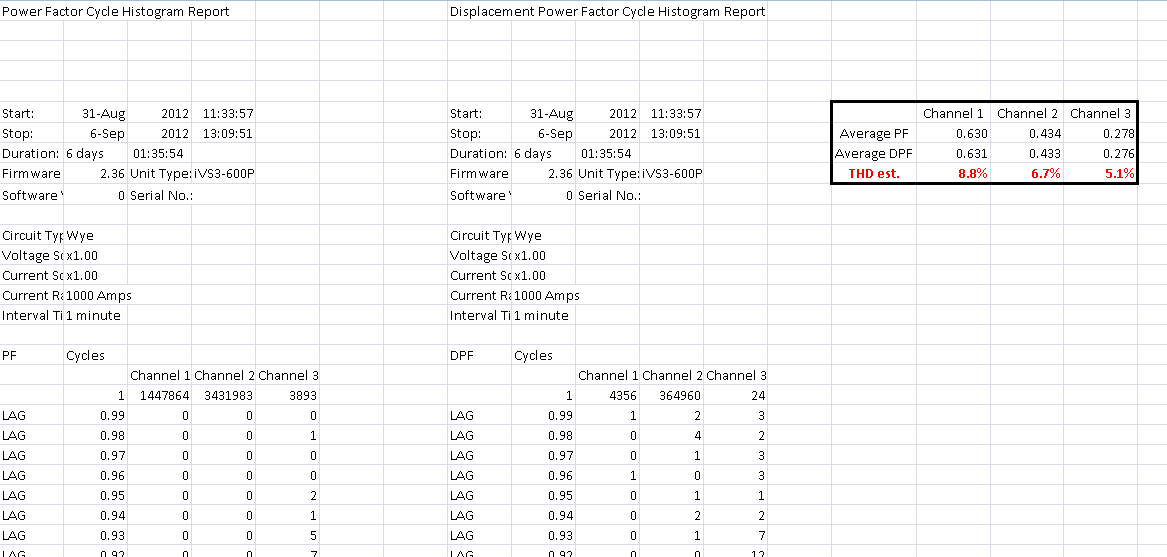Click the Average DPF label cell
The height and width of the screenshot is (557, 1167).
click(x=873, y=154)
